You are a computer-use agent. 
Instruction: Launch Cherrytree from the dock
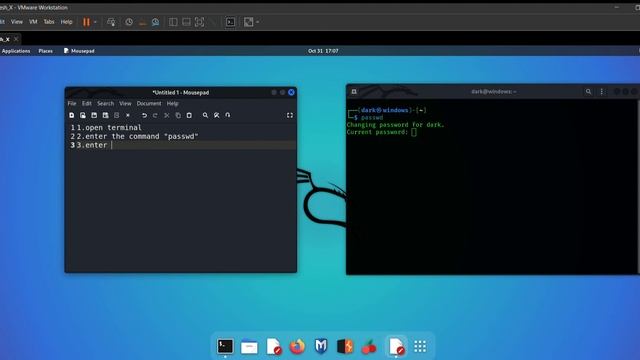(x=369, y=347)
